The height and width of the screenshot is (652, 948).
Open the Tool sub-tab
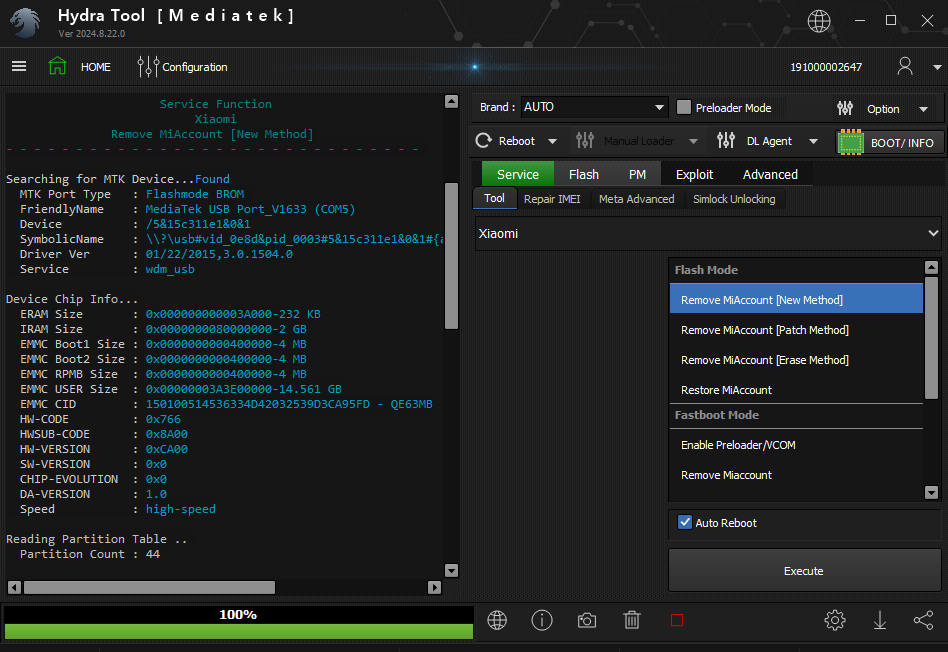(494, 198)
